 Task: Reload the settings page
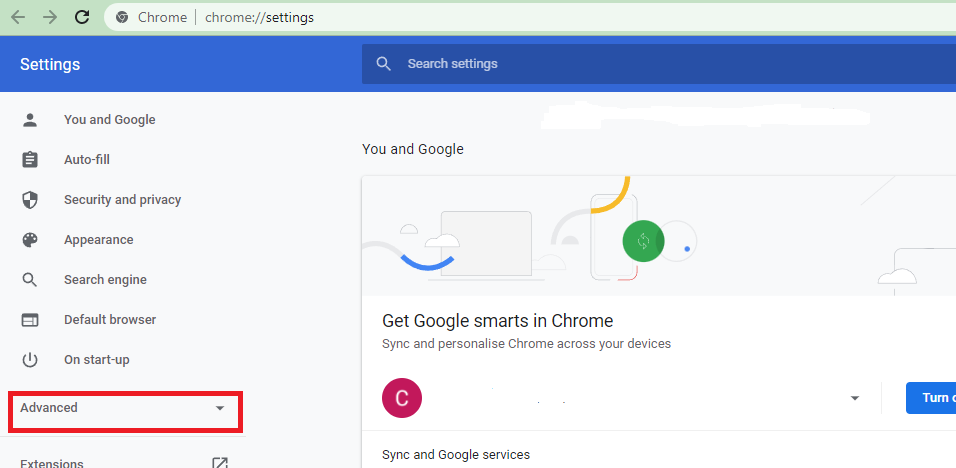pyautogui.click(x=82, y=17)
